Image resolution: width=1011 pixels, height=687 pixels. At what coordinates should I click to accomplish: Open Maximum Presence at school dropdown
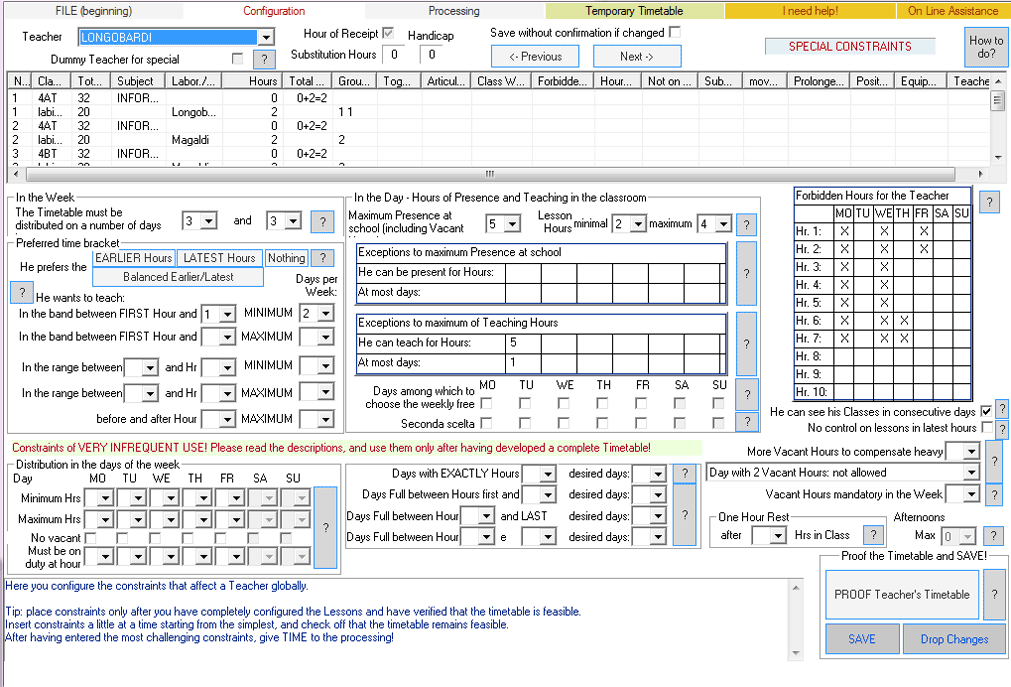pyautogui.click(x=513, y=224)
